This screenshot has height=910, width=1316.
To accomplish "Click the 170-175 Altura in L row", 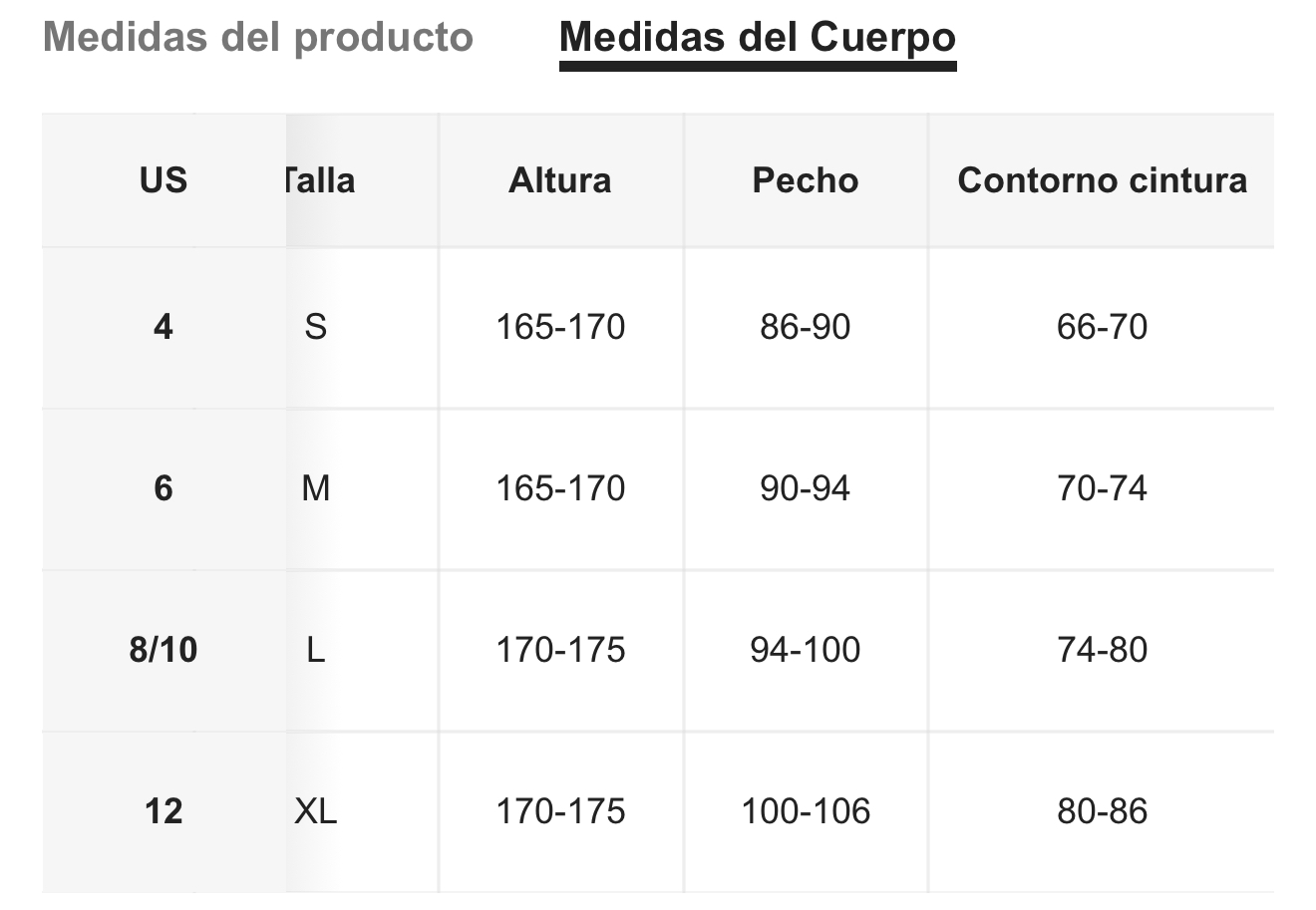I will 560,650.
